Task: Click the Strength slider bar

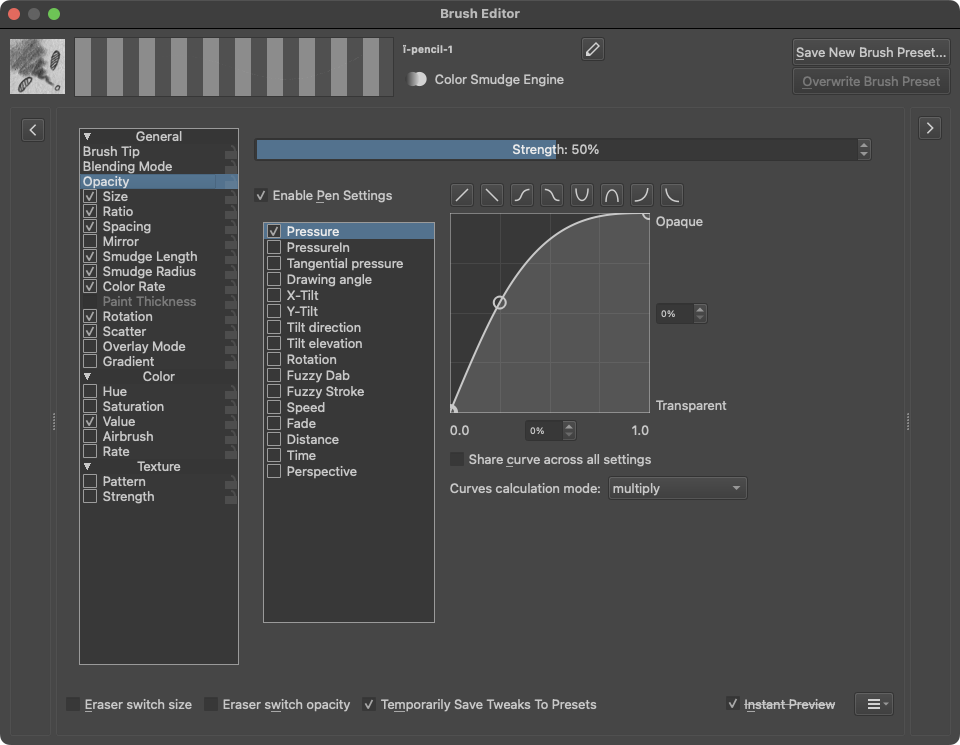Action: pos(555,150)
